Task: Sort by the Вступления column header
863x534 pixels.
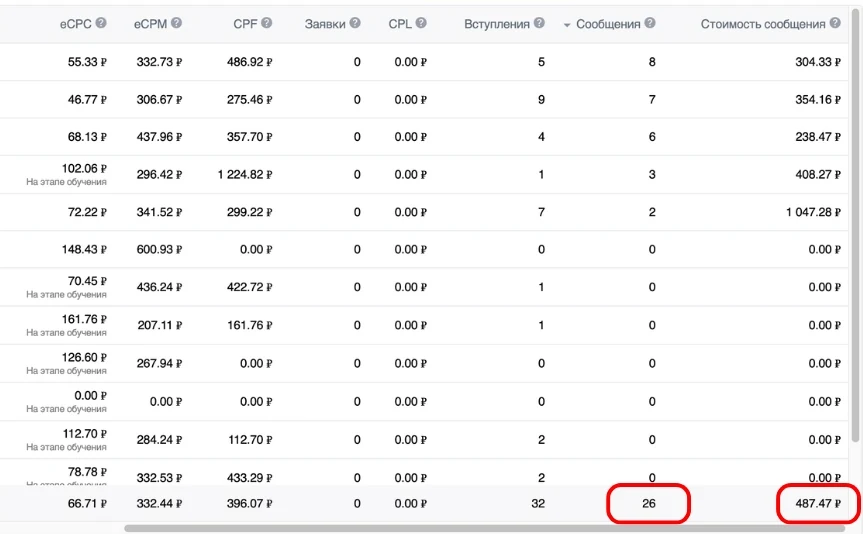Action: [496, 24]
